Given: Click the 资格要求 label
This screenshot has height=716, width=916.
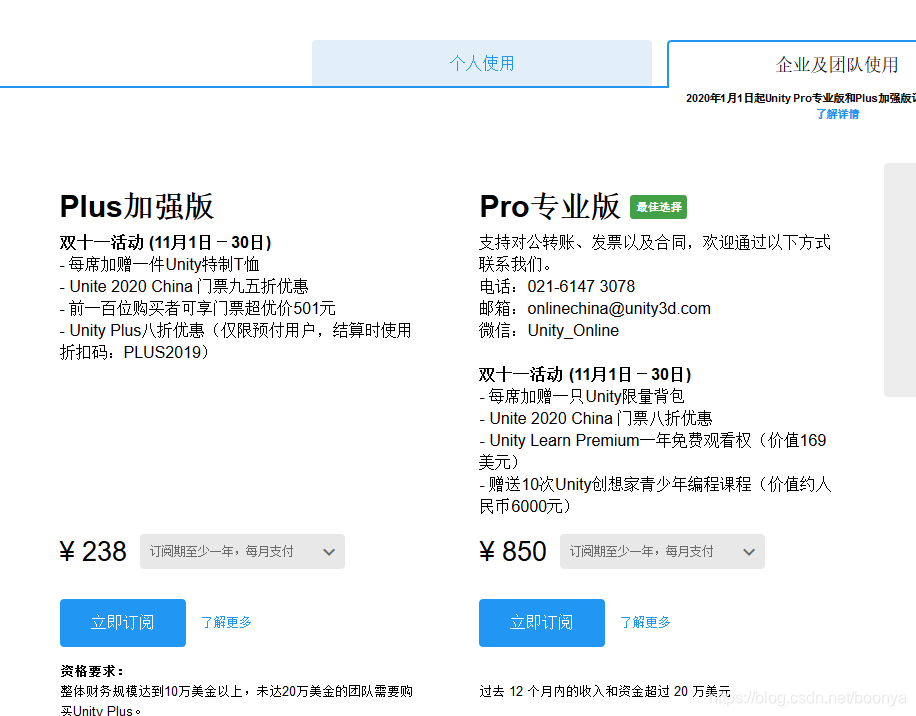Looking at the screenshot, I should pos(92,671).
